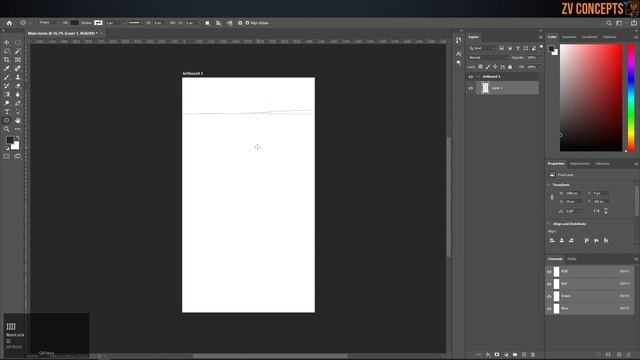Click the hue slider in Color panel
This screenshot has height=360, width=640.
click(631, 98)
